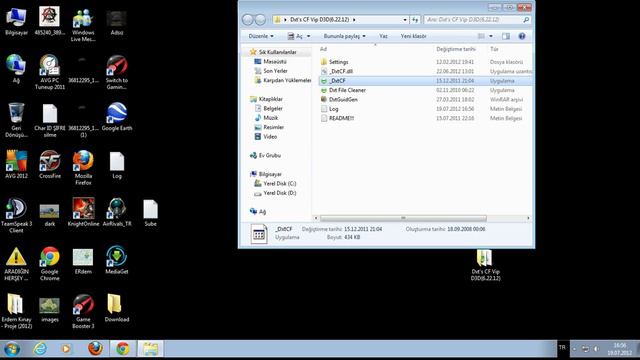Click the Firefox taskbar icon

(96, 349)
